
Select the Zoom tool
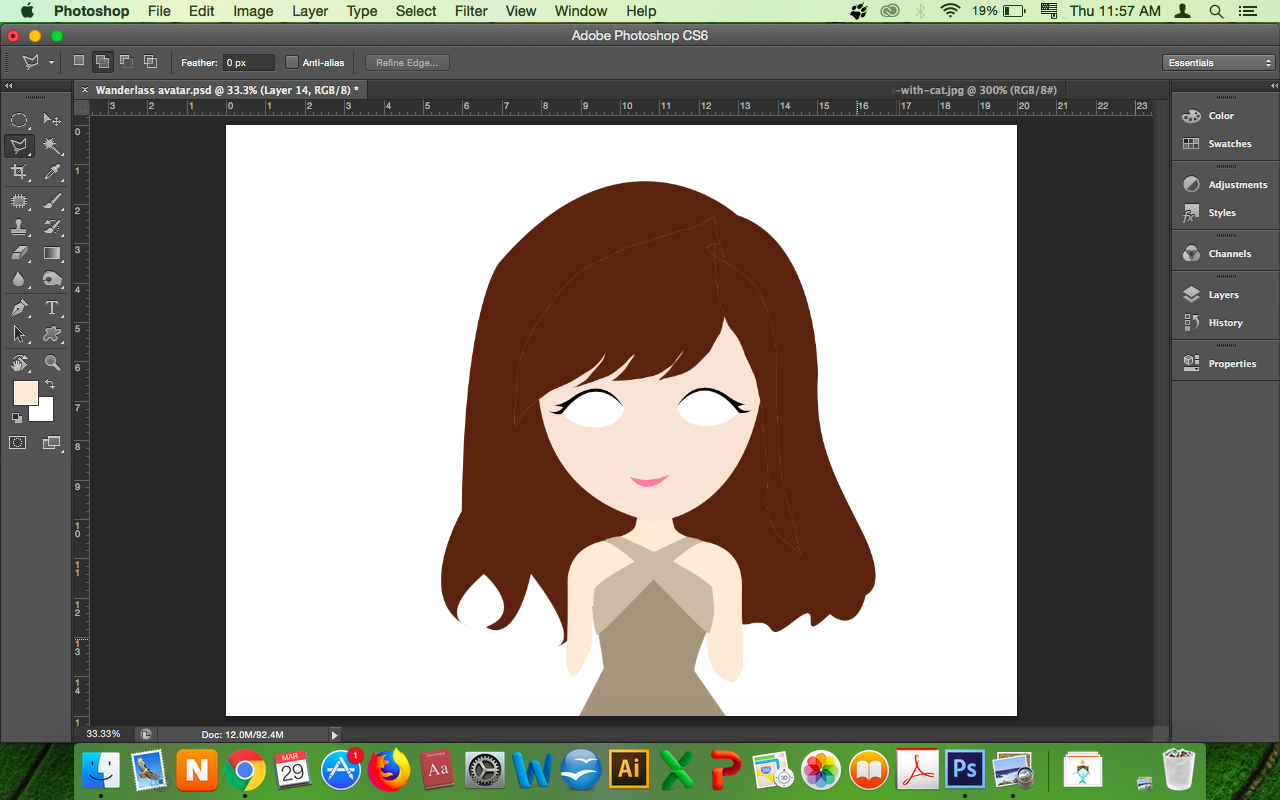[x=53, y=363]
